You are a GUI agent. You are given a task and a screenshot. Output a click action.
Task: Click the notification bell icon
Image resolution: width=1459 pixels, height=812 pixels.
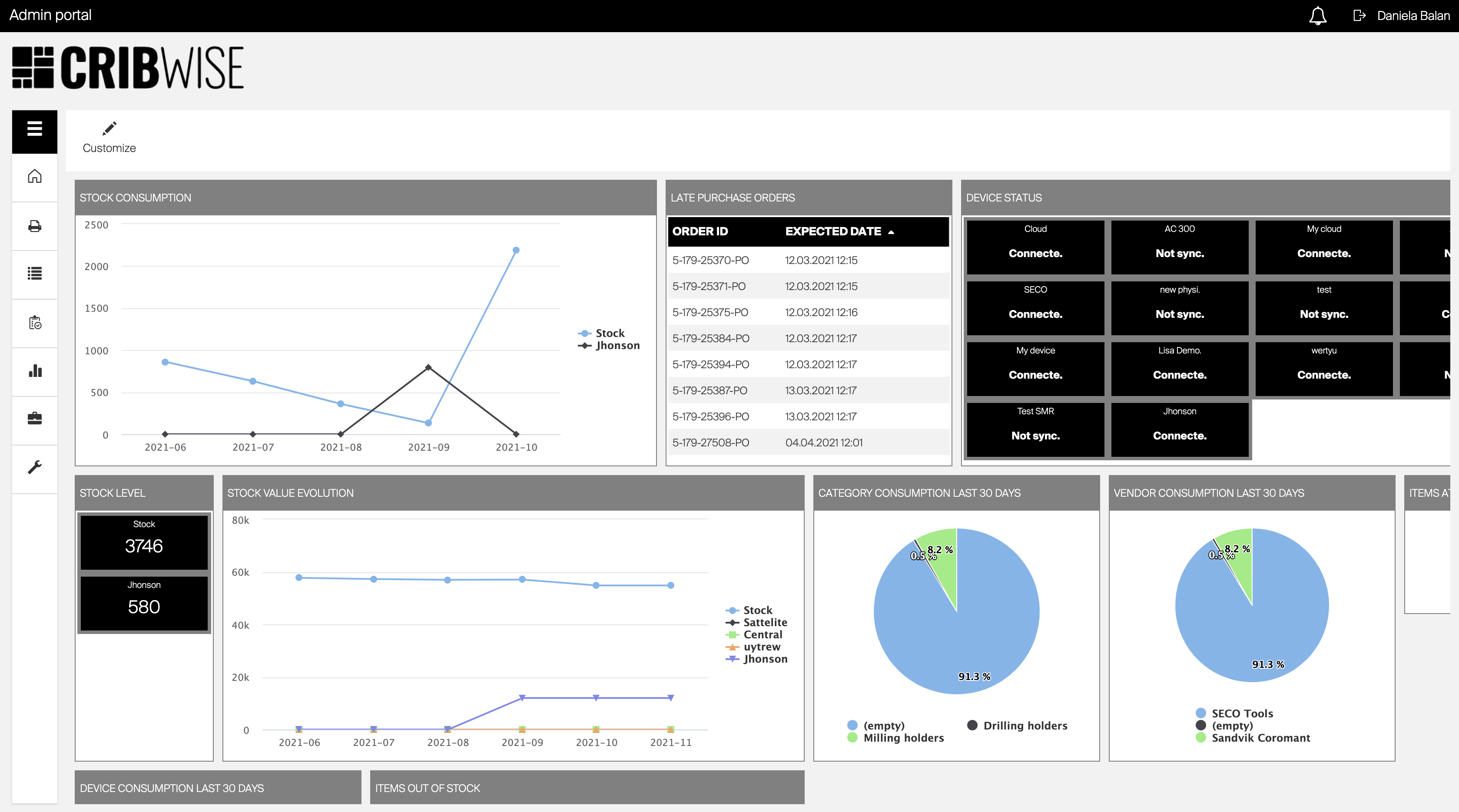pyautogui.click(x=1317, y=16)
